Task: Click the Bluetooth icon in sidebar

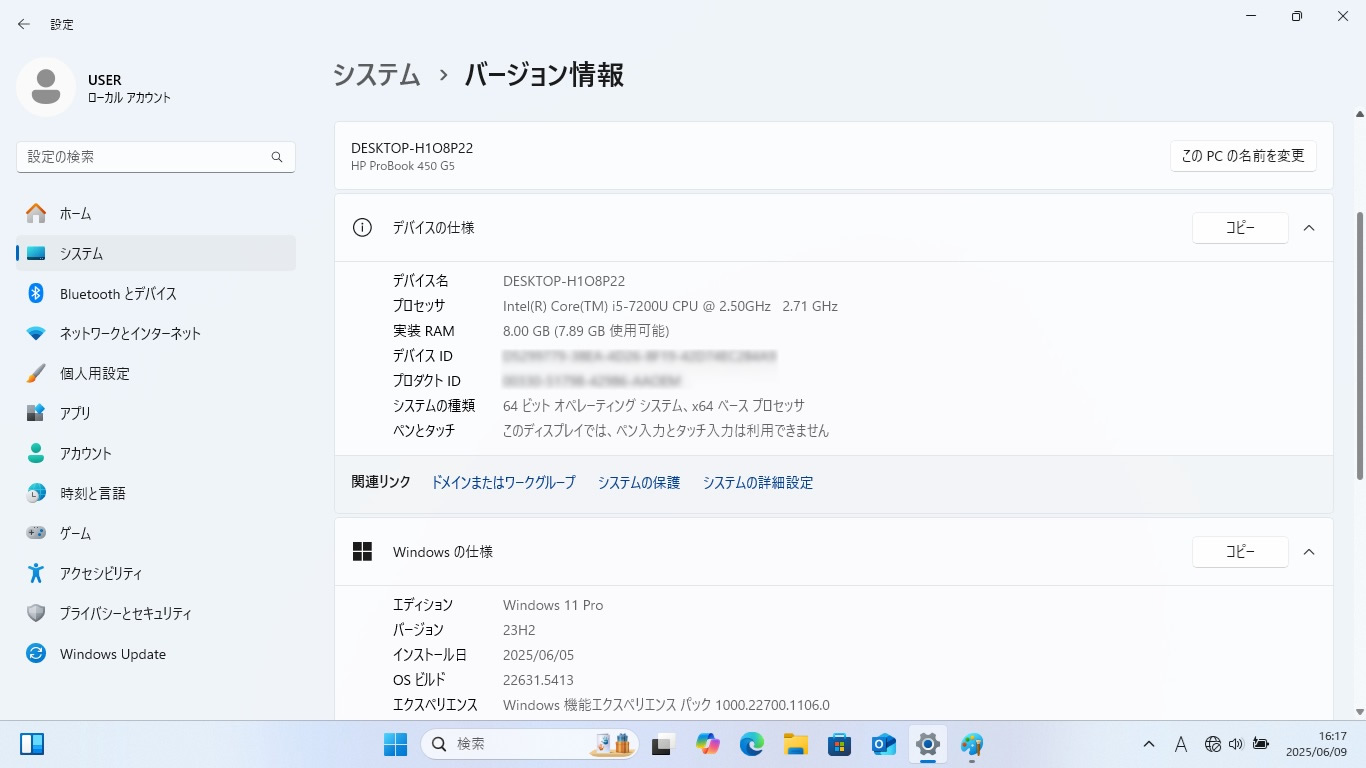Action: [36, 293]
